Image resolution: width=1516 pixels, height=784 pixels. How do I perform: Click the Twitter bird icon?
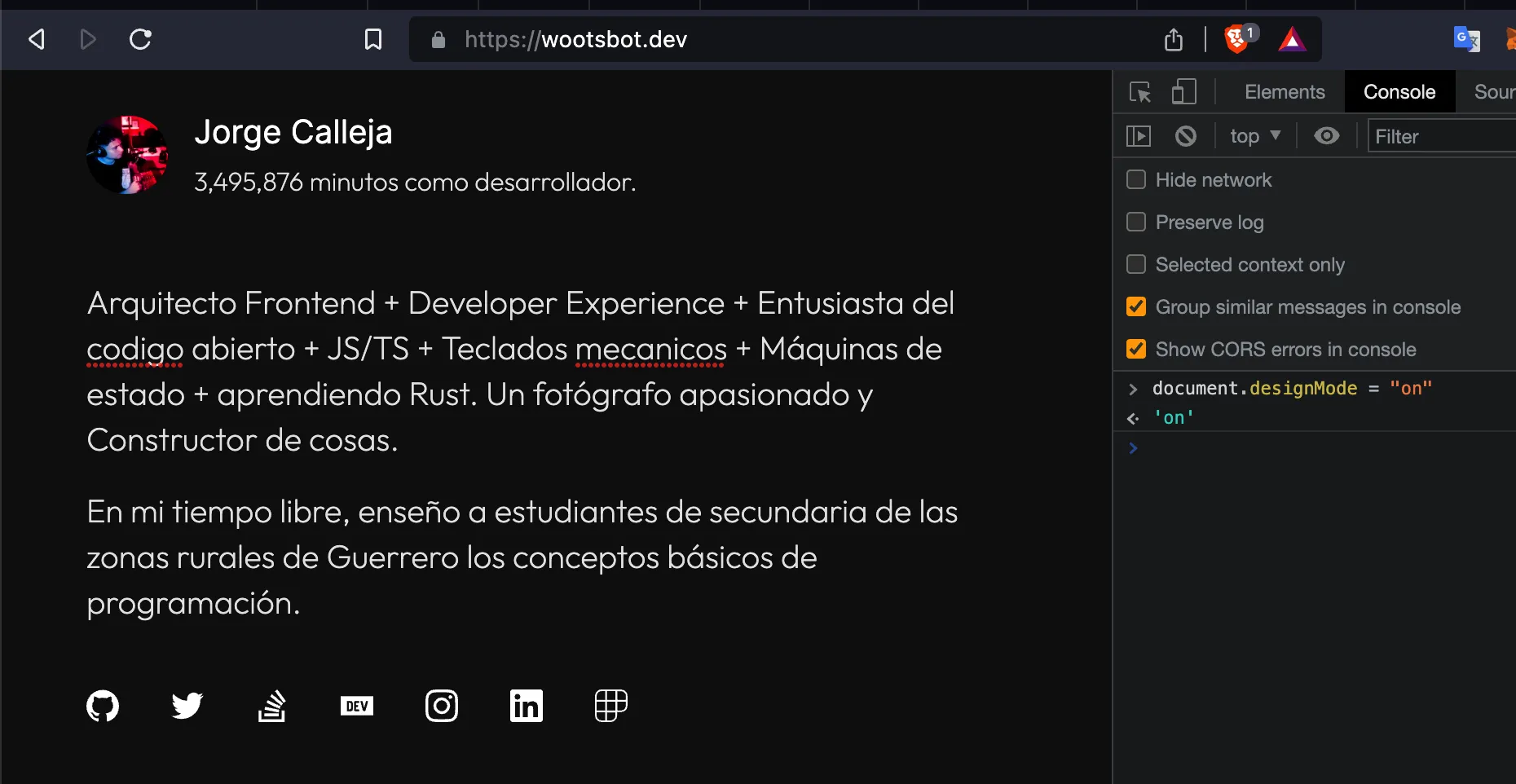(x=187, y=706)
